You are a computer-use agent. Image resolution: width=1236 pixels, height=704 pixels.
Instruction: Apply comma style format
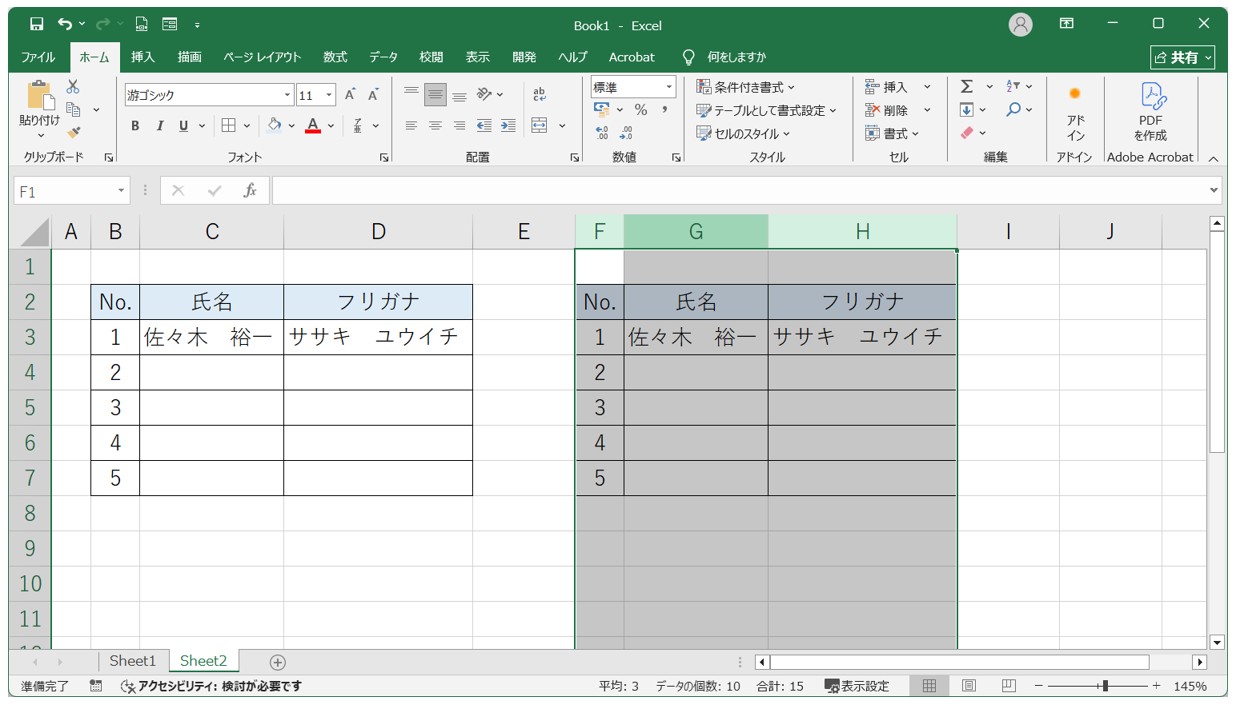[664, 110]
